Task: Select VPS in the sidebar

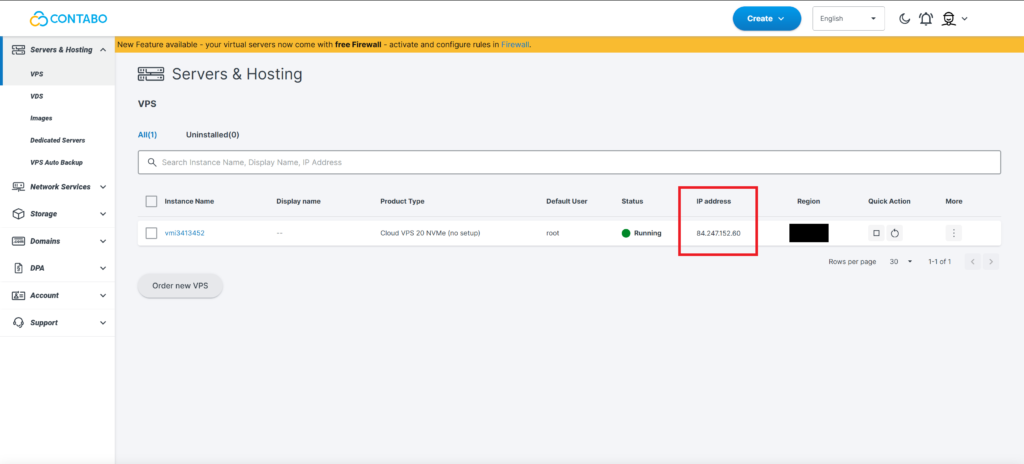Action: tap(37, 75)
